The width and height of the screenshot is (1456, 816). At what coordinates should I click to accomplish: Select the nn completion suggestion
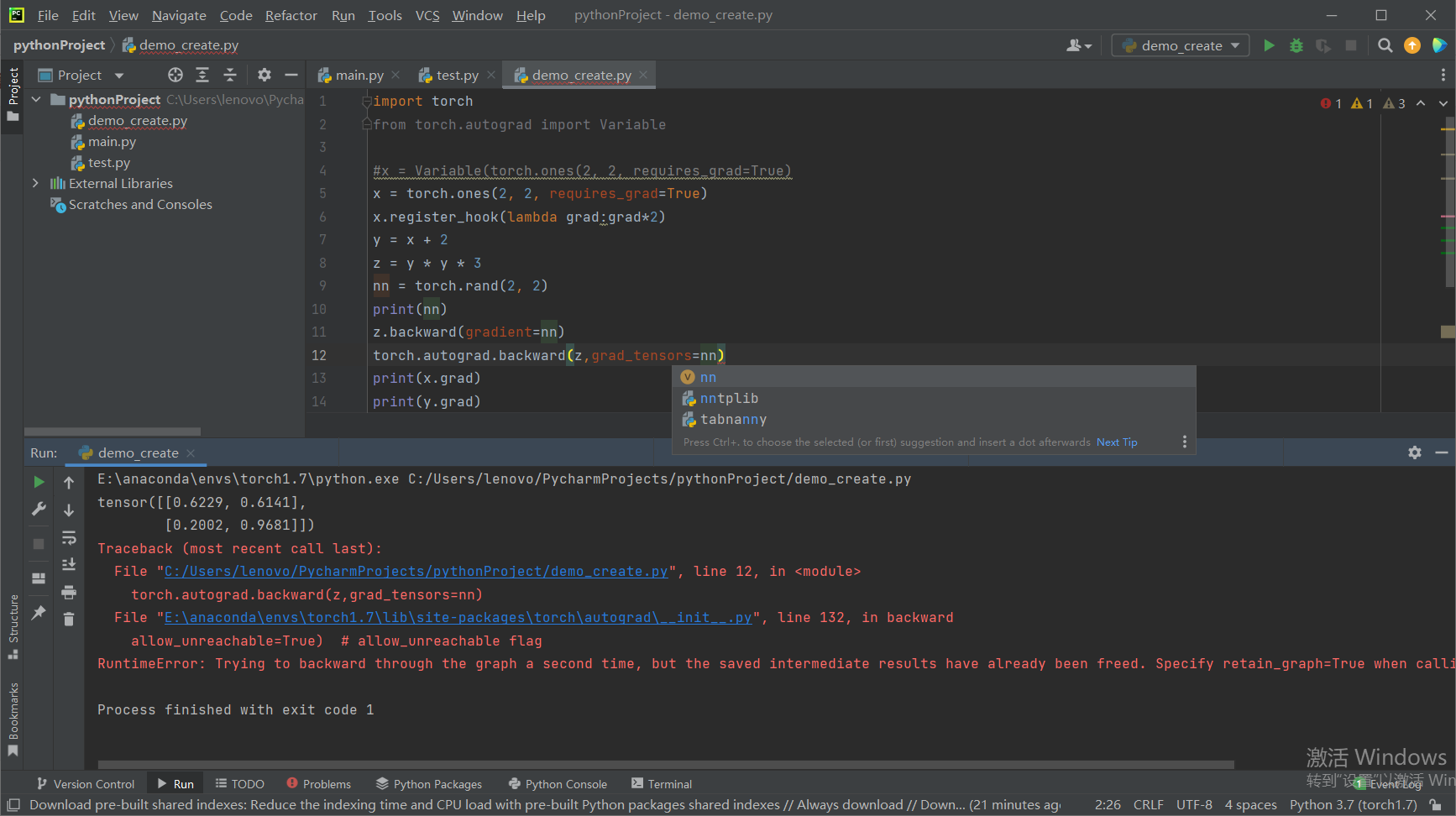934,377
